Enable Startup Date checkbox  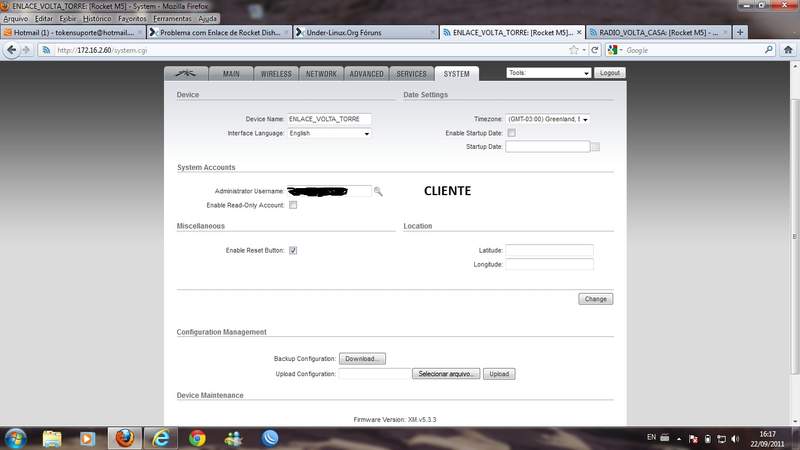coord(511,133)
